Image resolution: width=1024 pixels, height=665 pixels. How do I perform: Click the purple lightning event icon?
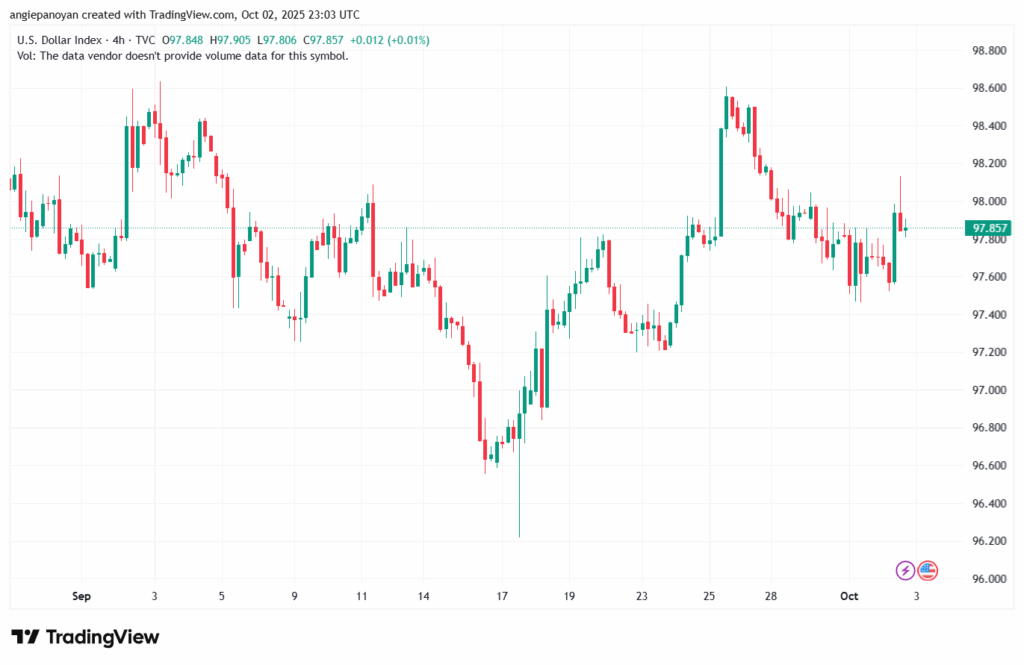click(903, 570)
